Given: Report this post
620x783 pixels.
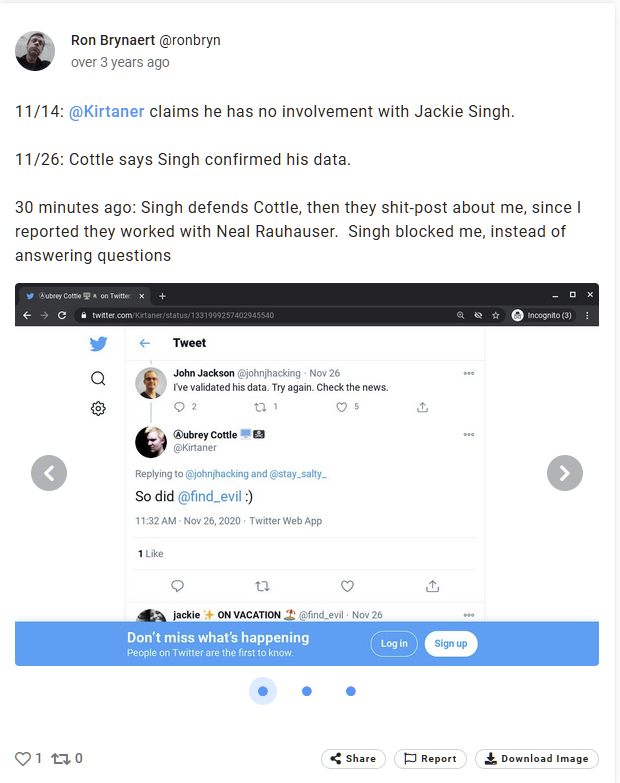Looking at the screenshot, I should point(430,759).
